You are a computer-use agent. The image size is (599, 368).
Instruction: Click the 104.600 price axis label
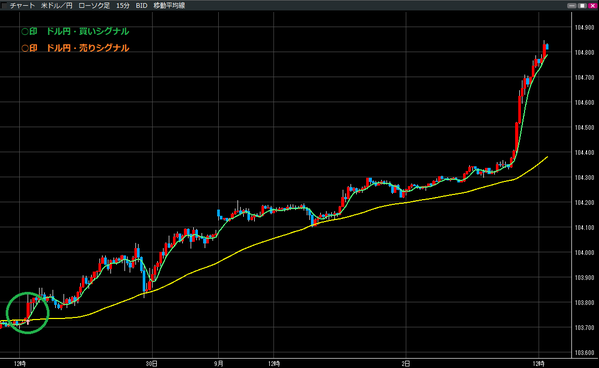pyautogui.click(x=584, y=102)
